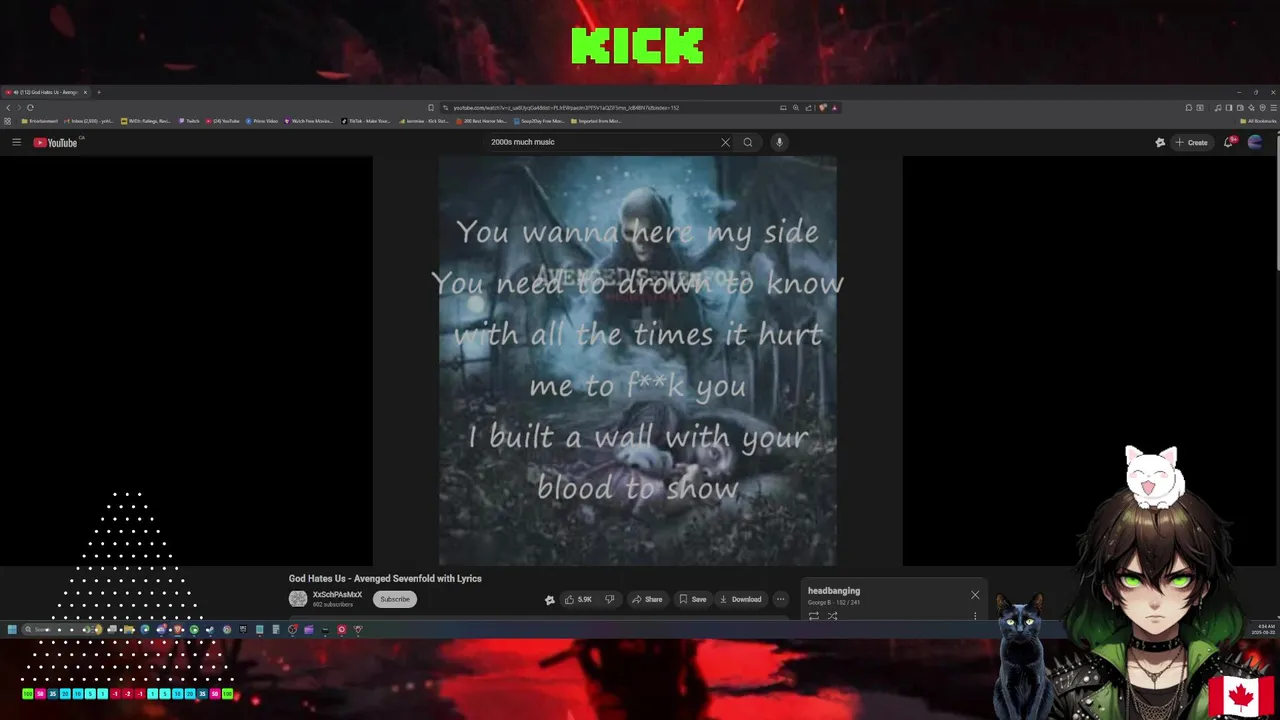
Task: Click the browser address bar URL
Action: coord(565,107)
